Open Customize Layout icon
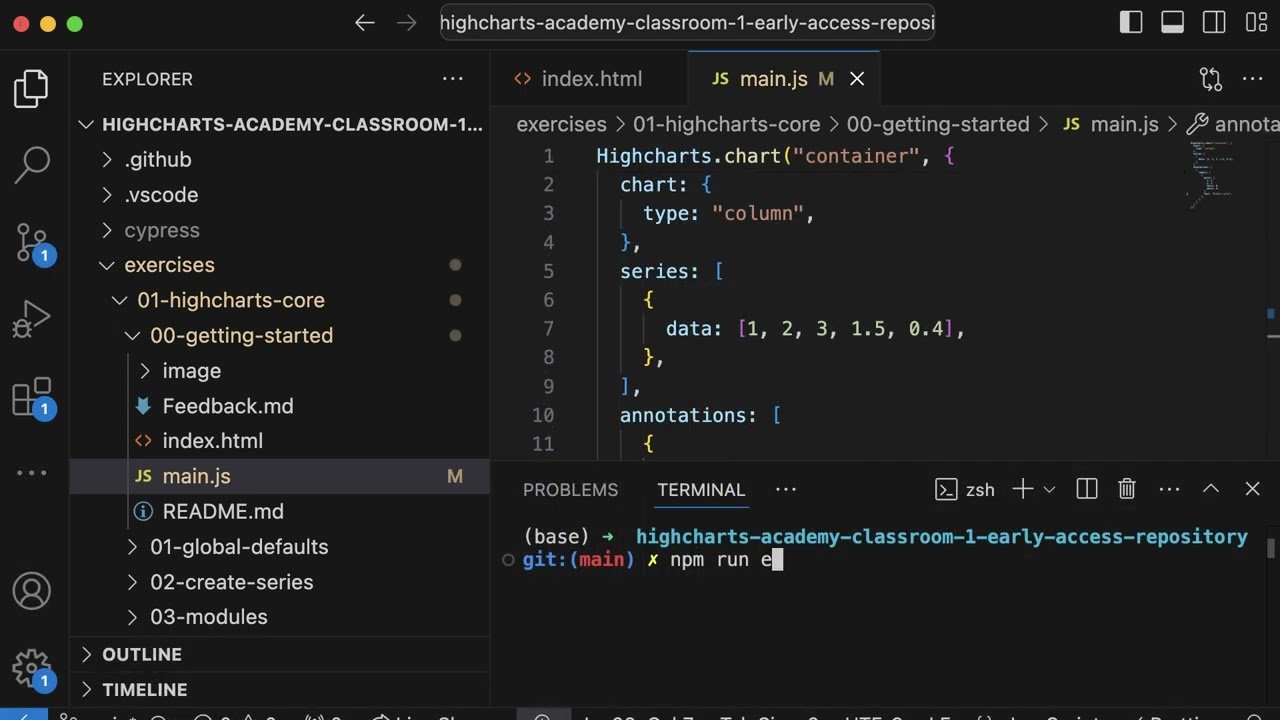Viewport: 1280px width, 720px height. pos(1256,23)
